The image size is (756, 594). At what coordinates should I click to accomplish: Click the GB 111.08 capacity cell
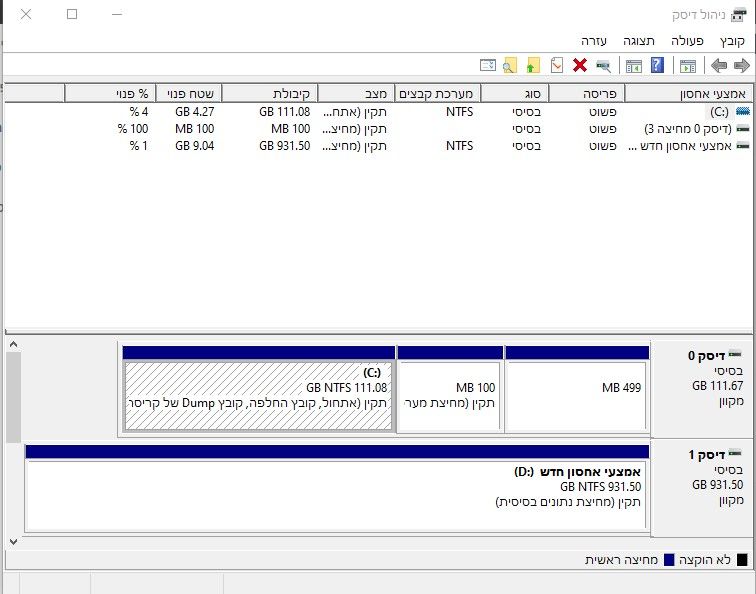(x=284, y=112)
